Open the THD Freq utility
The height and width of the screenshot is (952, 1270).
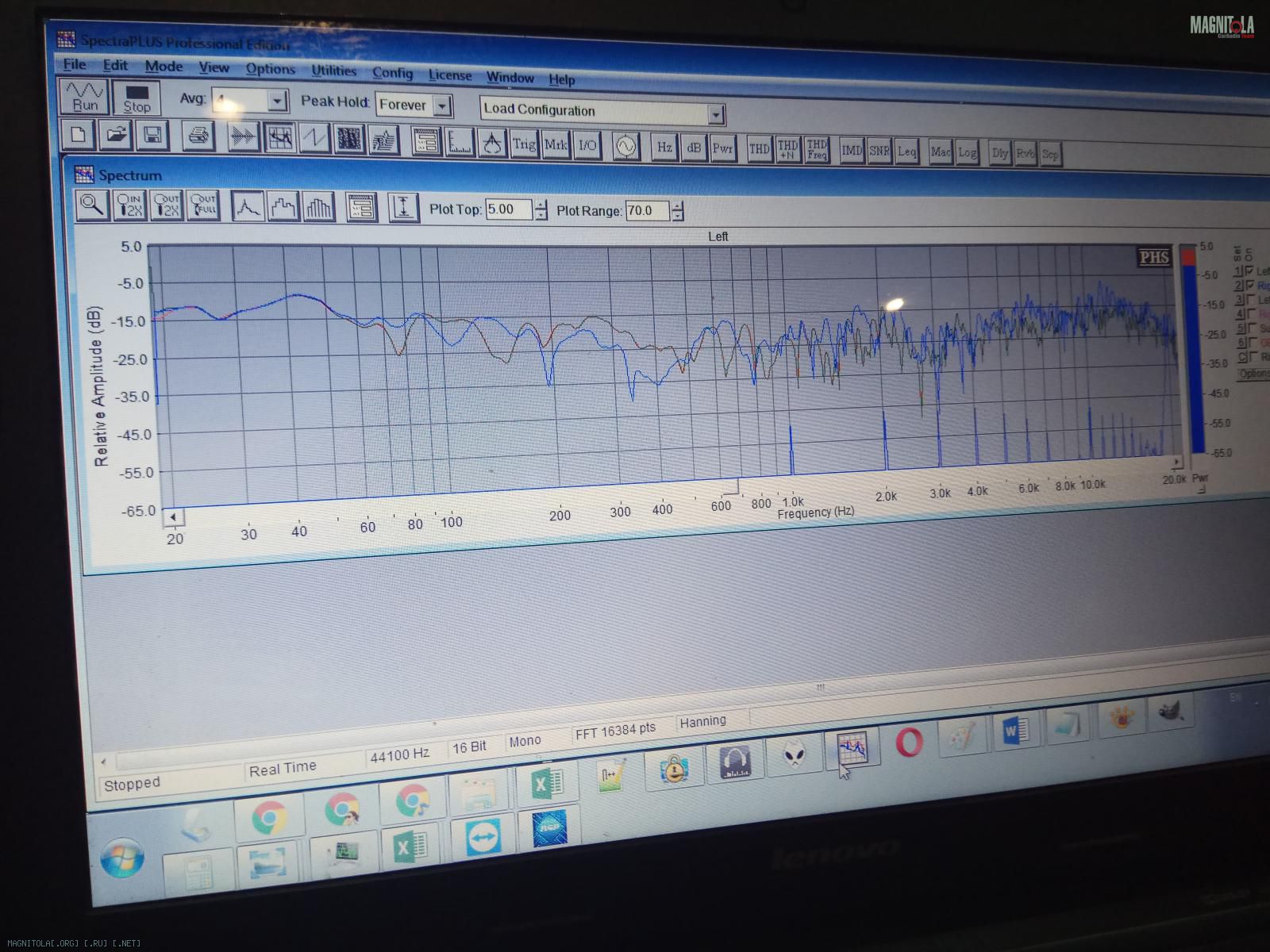point(816,150)
